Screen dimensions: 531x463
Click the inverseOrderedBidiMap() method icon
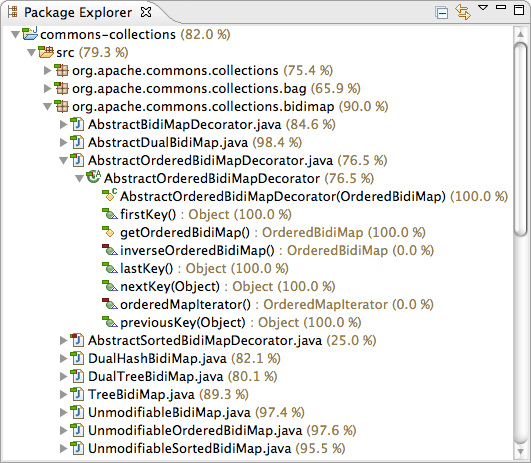(x=109, y=249)
